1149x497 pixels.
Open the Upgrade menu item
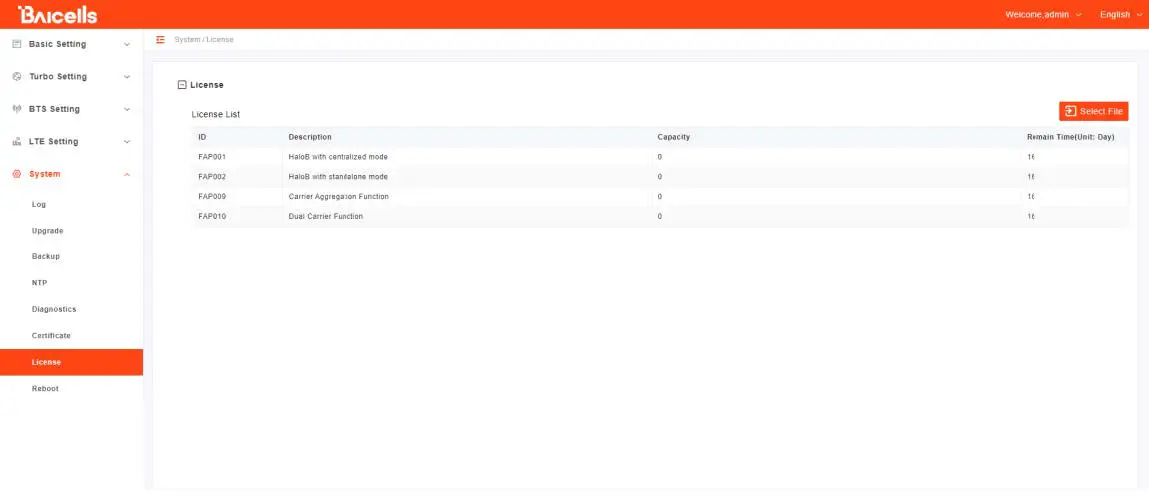[x=48, y=231]
